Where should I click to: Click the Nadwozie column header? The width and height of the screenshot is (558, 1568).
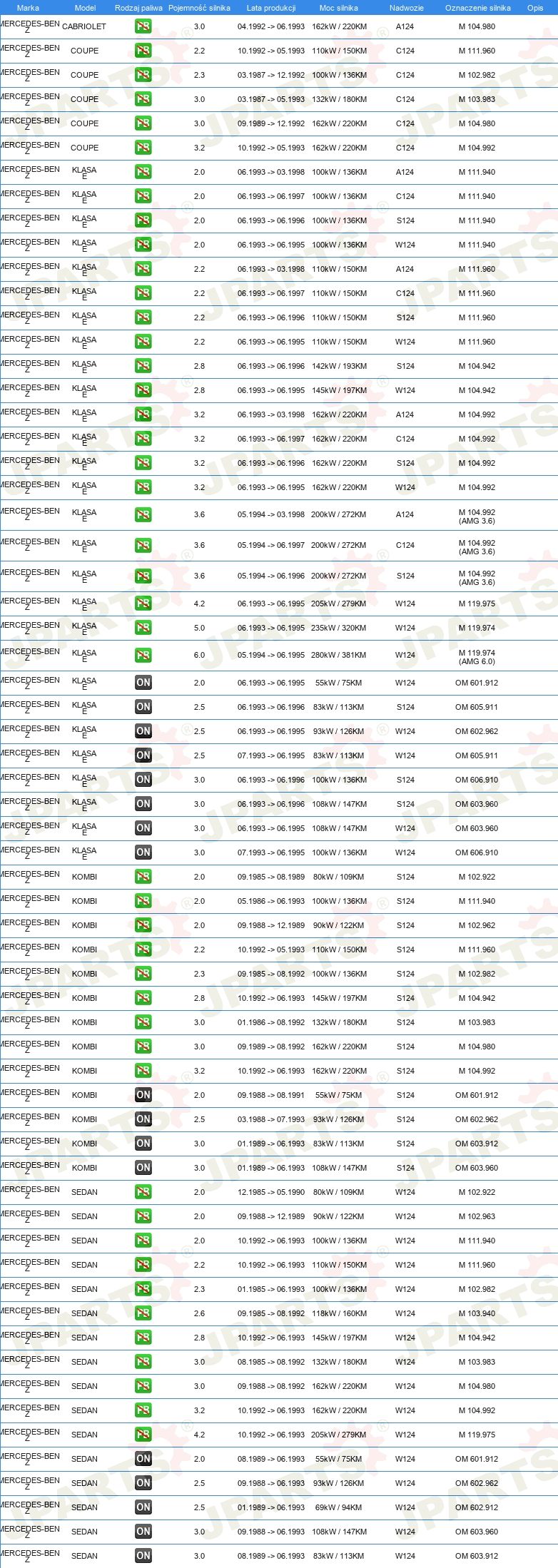[x=406, y=8]
